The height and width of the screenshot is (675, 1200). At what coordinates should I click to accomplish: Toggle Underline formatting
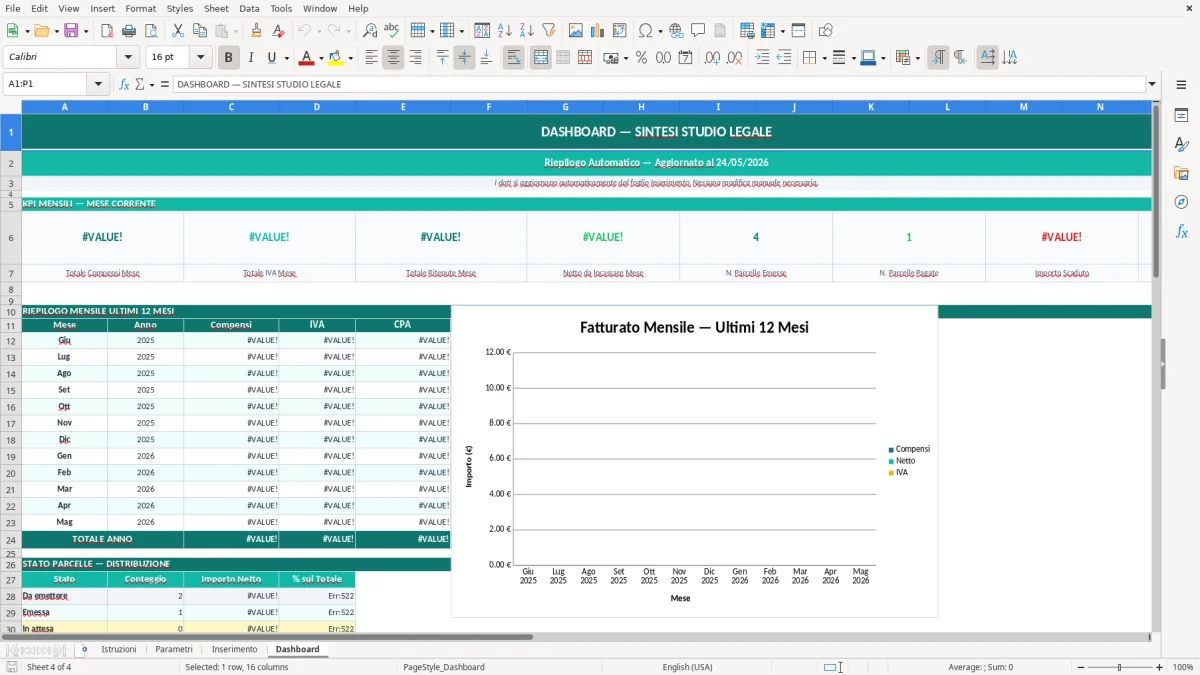tap(271, 58)
